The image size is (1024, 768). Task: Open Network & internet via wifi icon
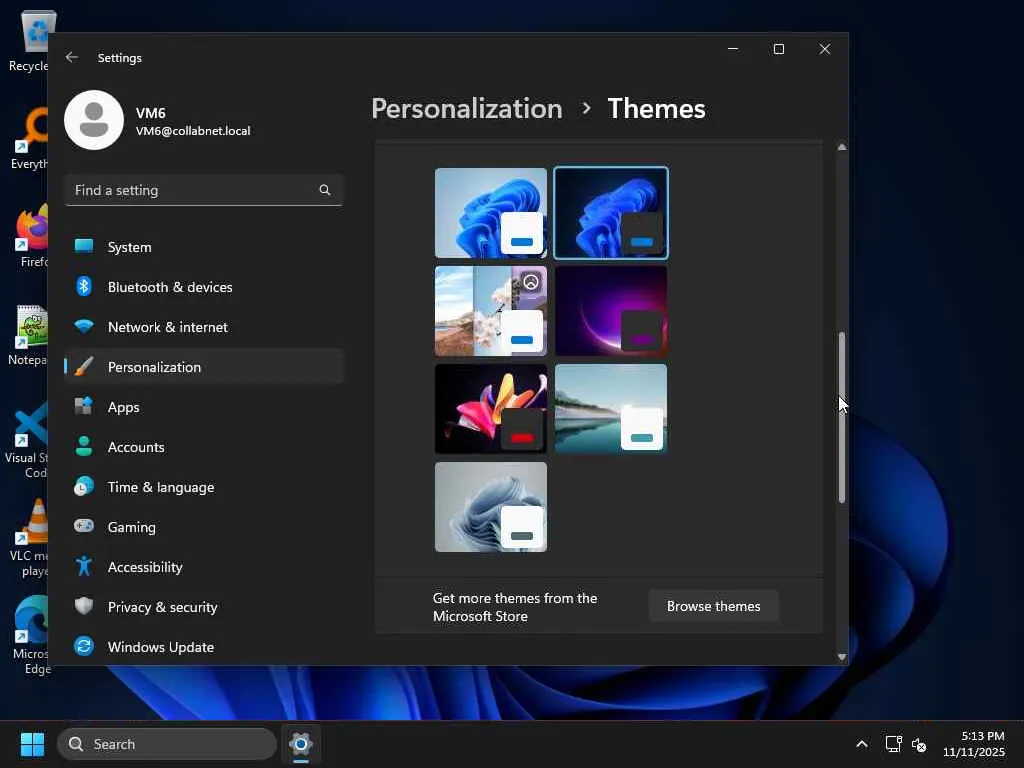[x=84, y=327]
